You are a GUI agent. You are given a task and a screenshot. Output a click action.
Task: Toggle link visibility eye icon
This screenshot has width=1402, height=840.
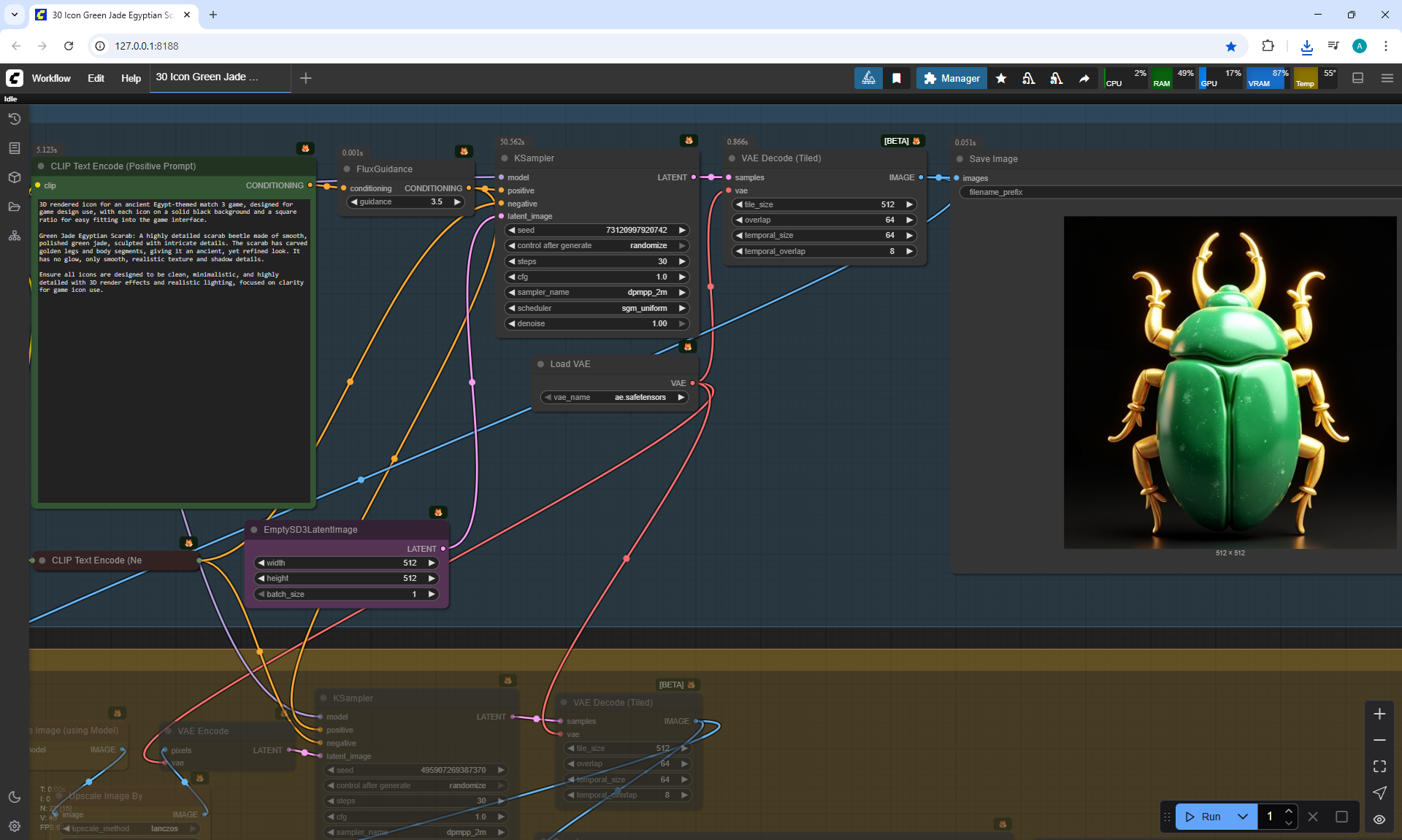click(x=1379, y=819)
